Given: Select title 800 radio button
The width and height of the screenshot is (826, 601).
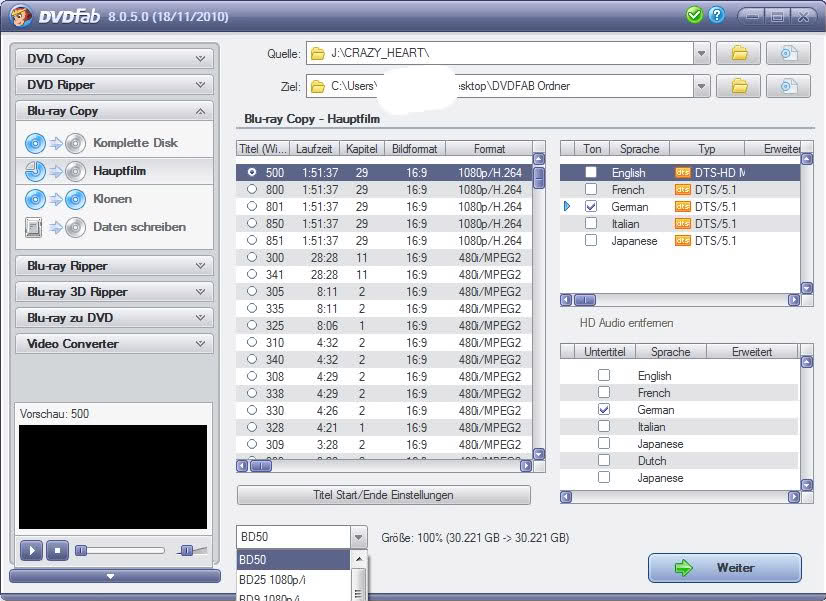Looking at the screenshot, I should point(252,190).
